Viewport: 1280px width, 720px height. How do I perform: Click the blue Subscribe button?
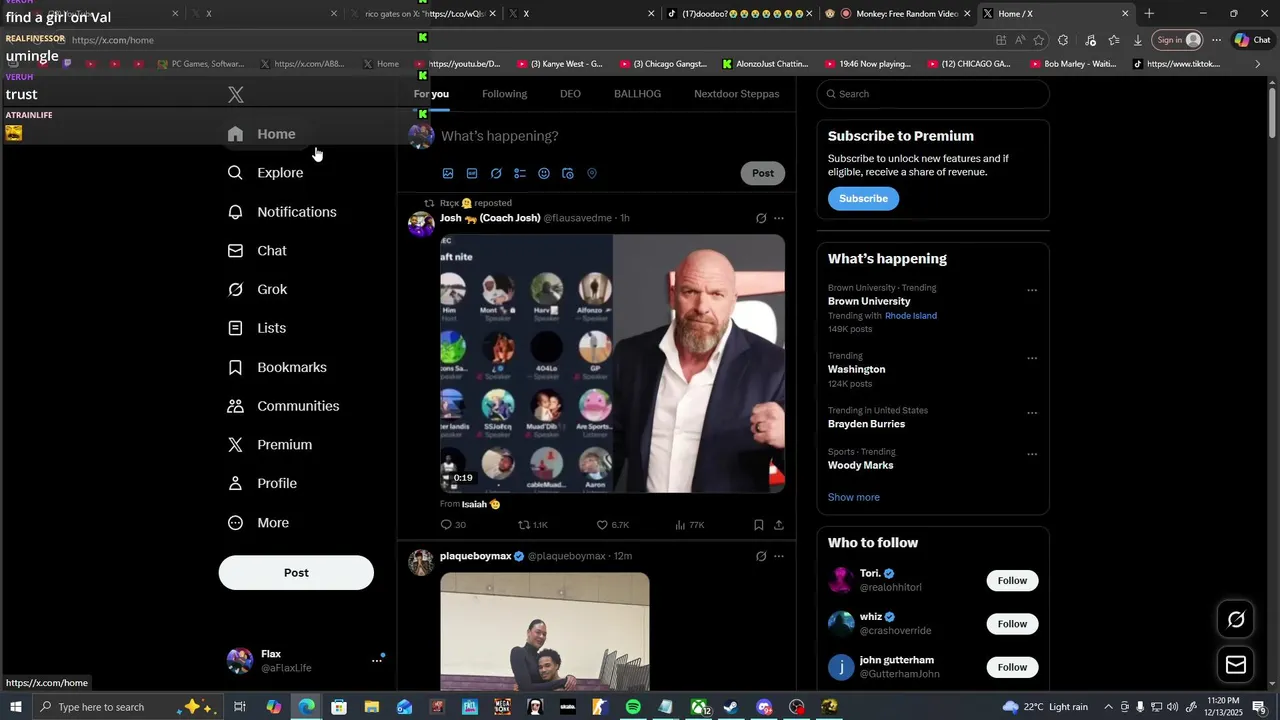click(x=863, y=199)
